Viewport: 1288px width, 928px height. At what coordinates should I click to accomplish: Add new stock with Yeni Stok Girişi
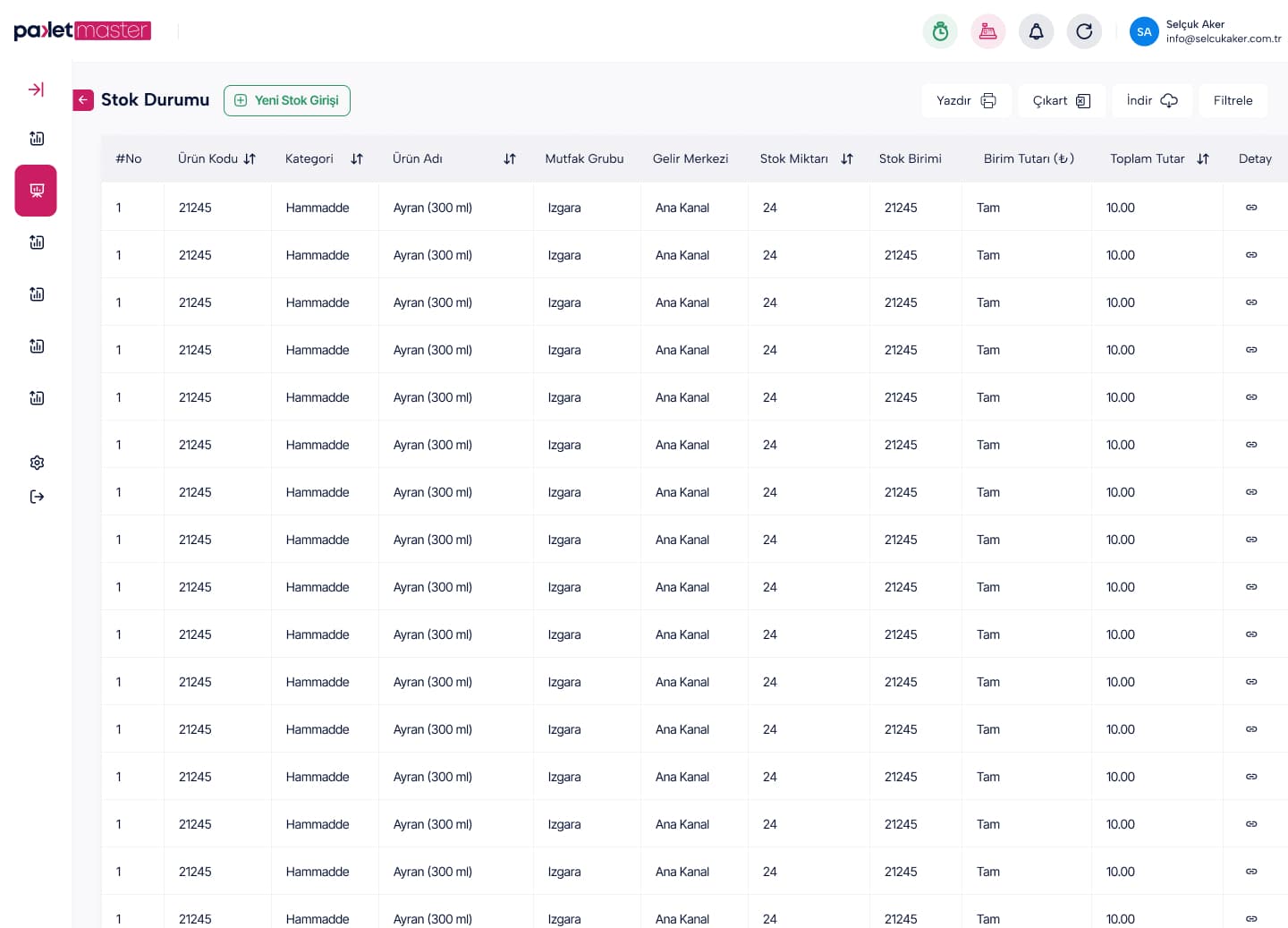coord(287,100)
